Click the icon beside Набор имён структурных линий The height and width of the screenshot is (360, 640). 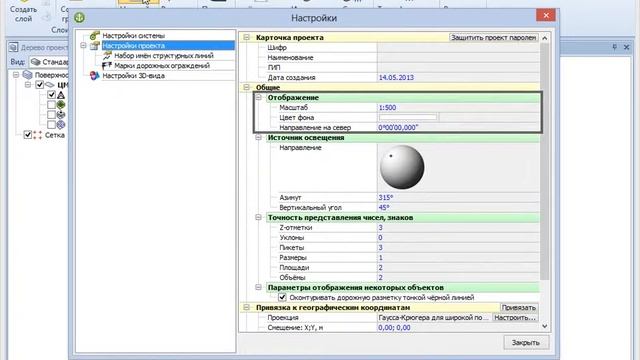[x=107, y=56]
